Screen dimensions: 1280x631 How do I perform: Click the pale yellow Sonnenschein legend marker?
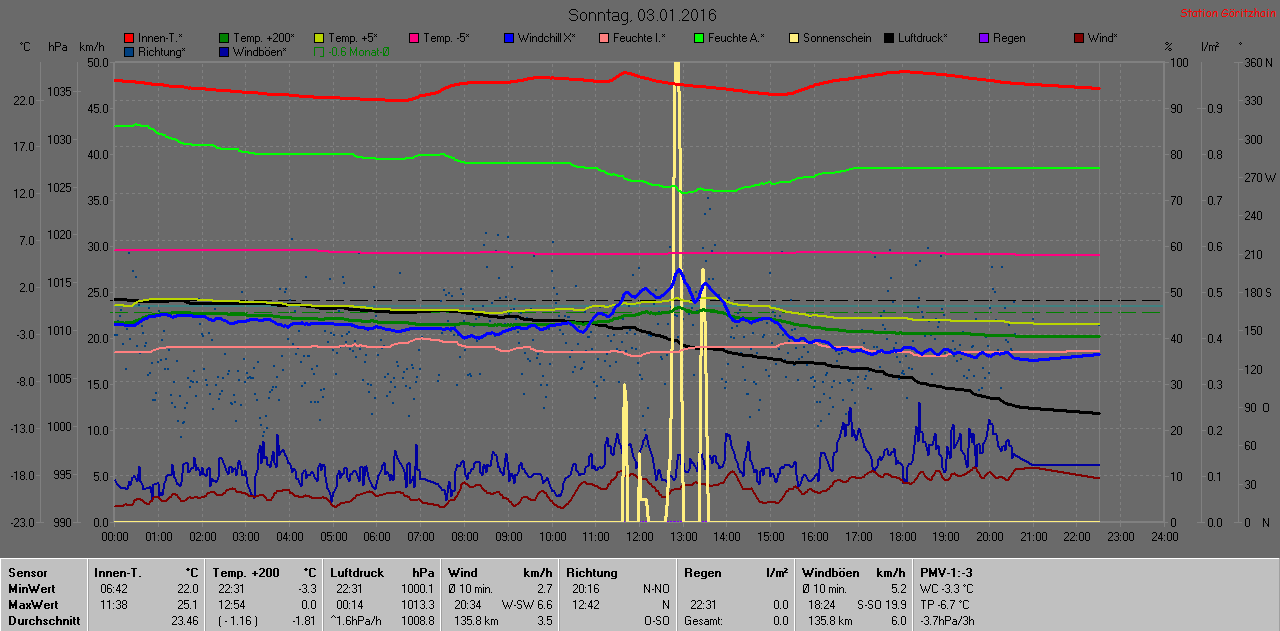pyautogui.click(x=795, y=38)
